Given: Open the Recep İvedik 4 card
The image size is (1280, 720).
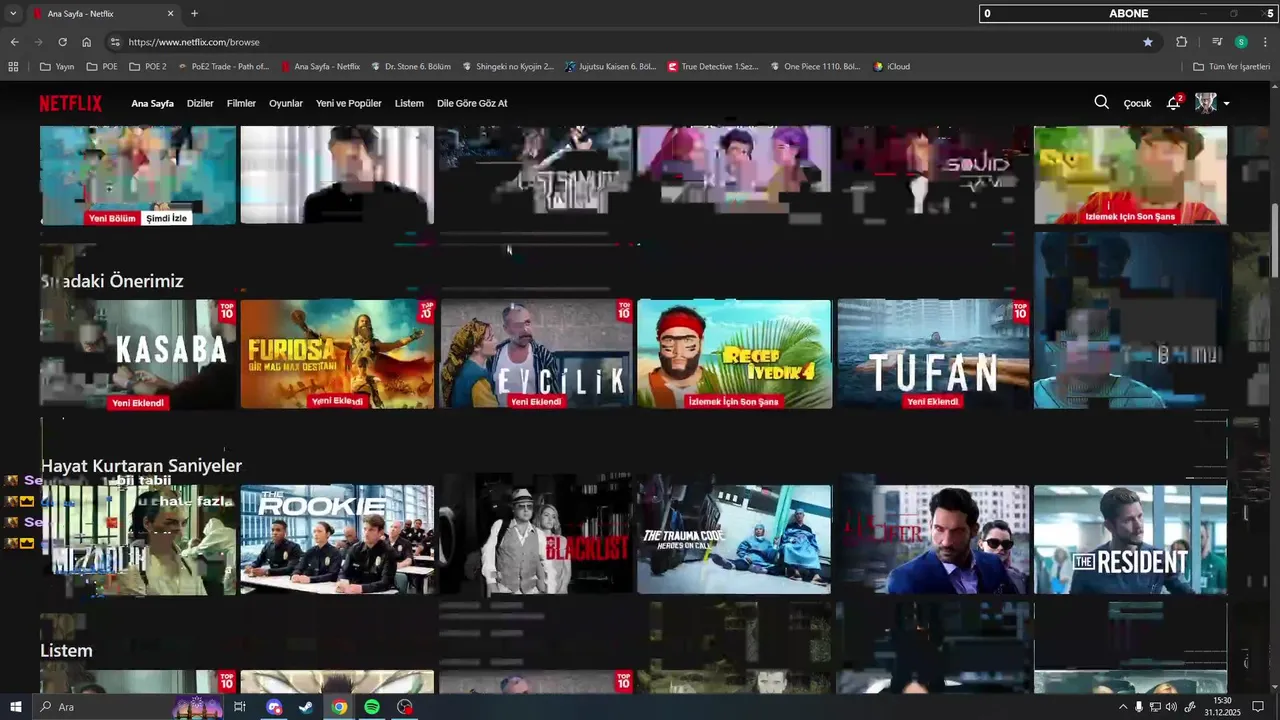Looking at the screenshot, I should 734,354.
